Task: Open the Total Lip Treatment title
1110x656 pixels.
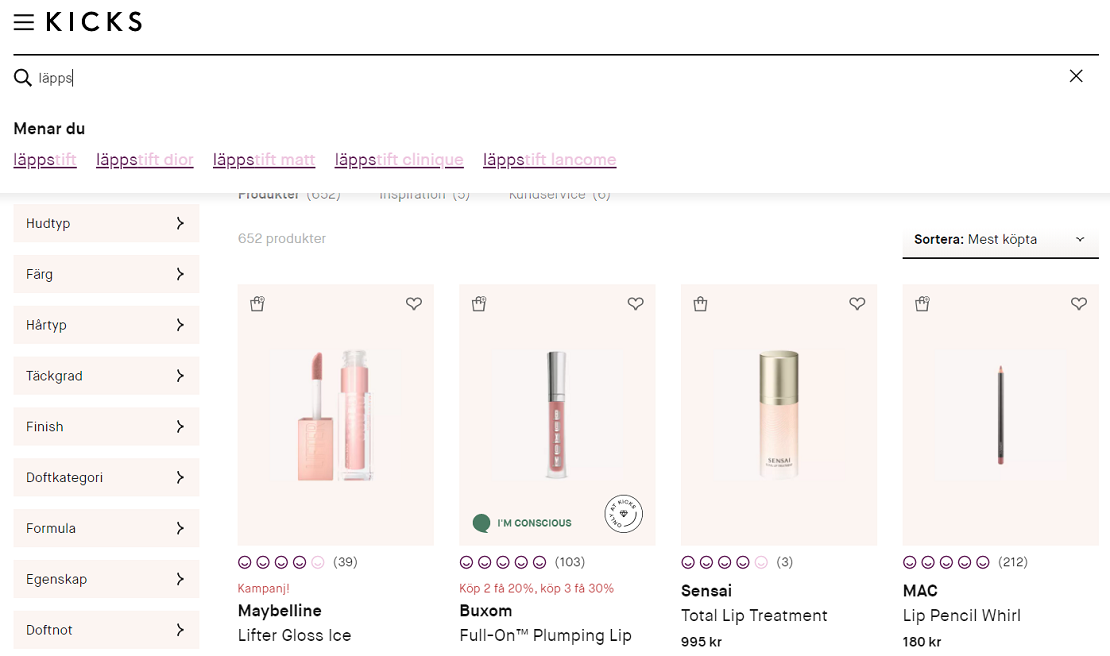Action: coord(754,616)
